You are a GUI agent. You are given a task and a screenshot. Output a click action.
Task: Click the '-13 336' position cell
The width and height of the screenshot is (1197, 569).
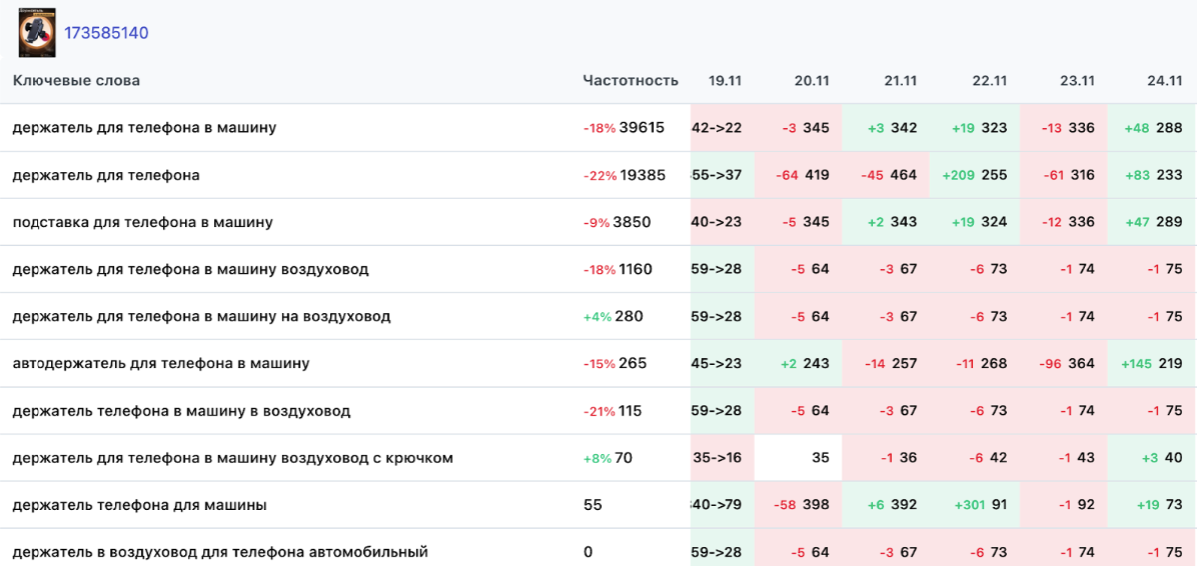coord(1063,128)
